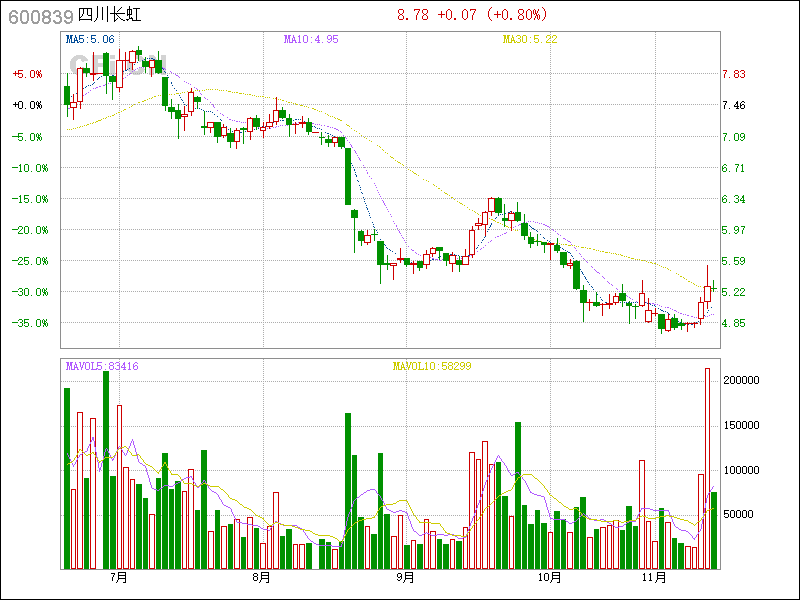Click the 200000 volume axis label

coord(743,381)
